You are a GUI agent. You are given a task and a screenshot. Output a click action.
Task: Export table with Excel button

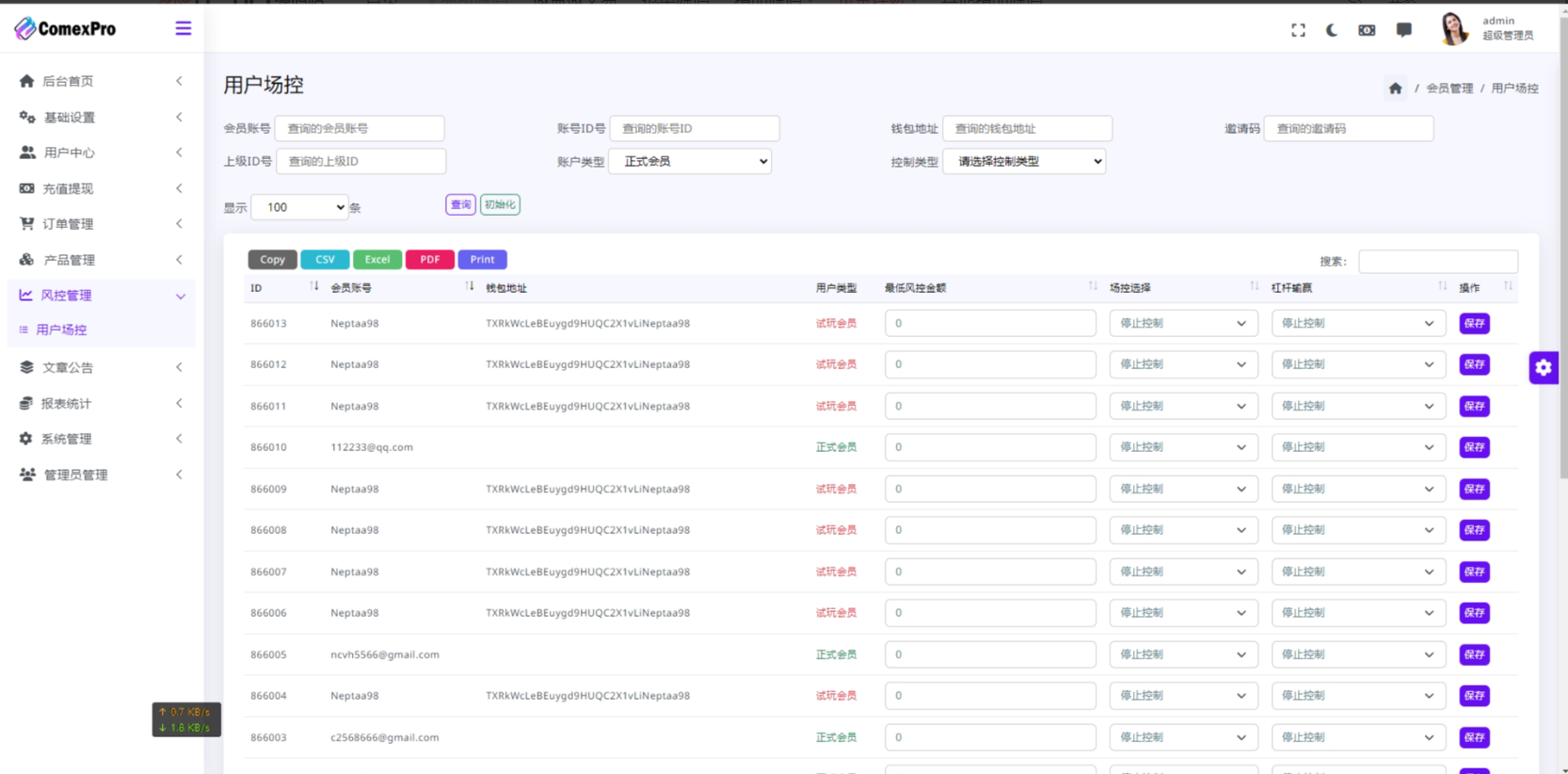(x=377, y=259)
